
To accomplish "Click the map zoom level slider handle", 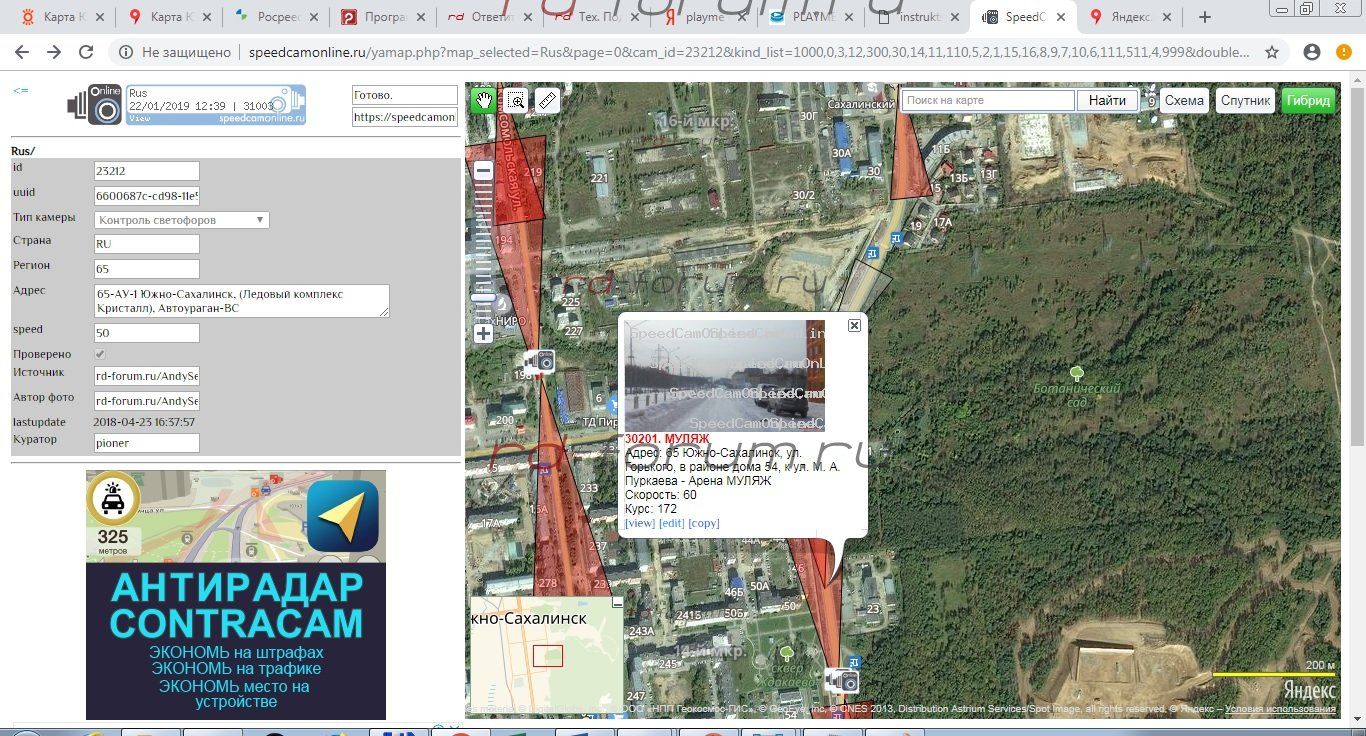I will [x=483, y=297].
